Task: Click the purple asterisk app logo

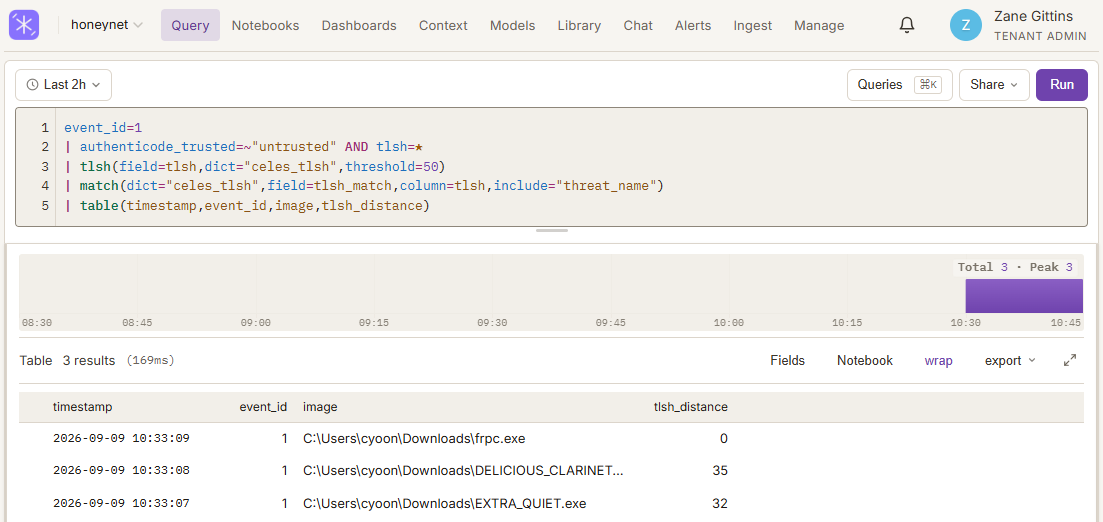Action: (24, 25)
